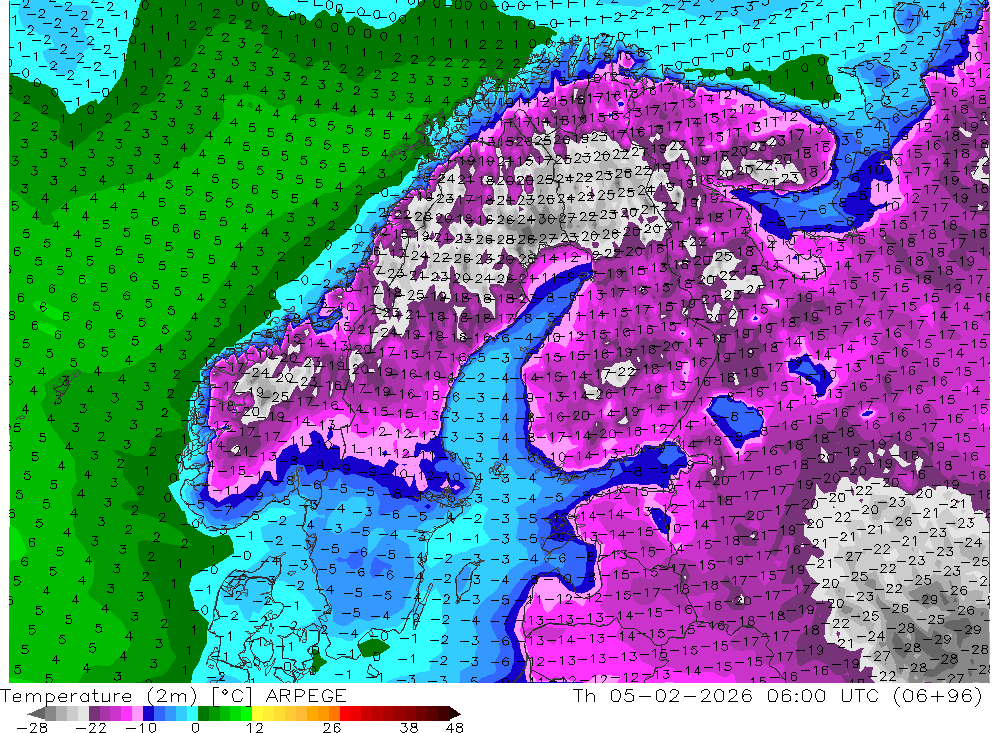The image size is (1000, 733).
Task: Click the 'Temperature (2m) [°C] ARPEGE' title
Action: tap(173, 695)
